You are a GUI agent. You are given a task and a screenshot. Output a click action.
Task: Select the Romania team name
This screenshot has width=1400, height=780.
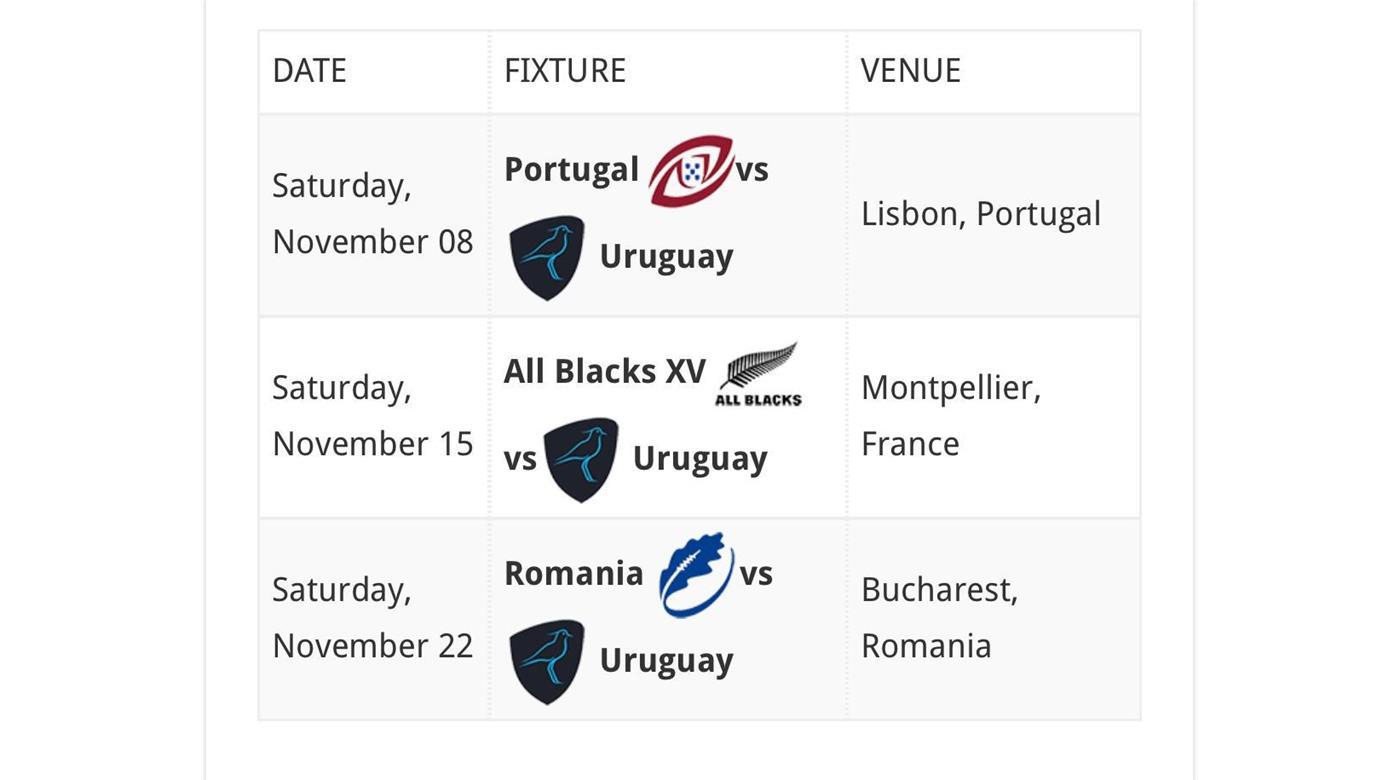coord(573,574)
